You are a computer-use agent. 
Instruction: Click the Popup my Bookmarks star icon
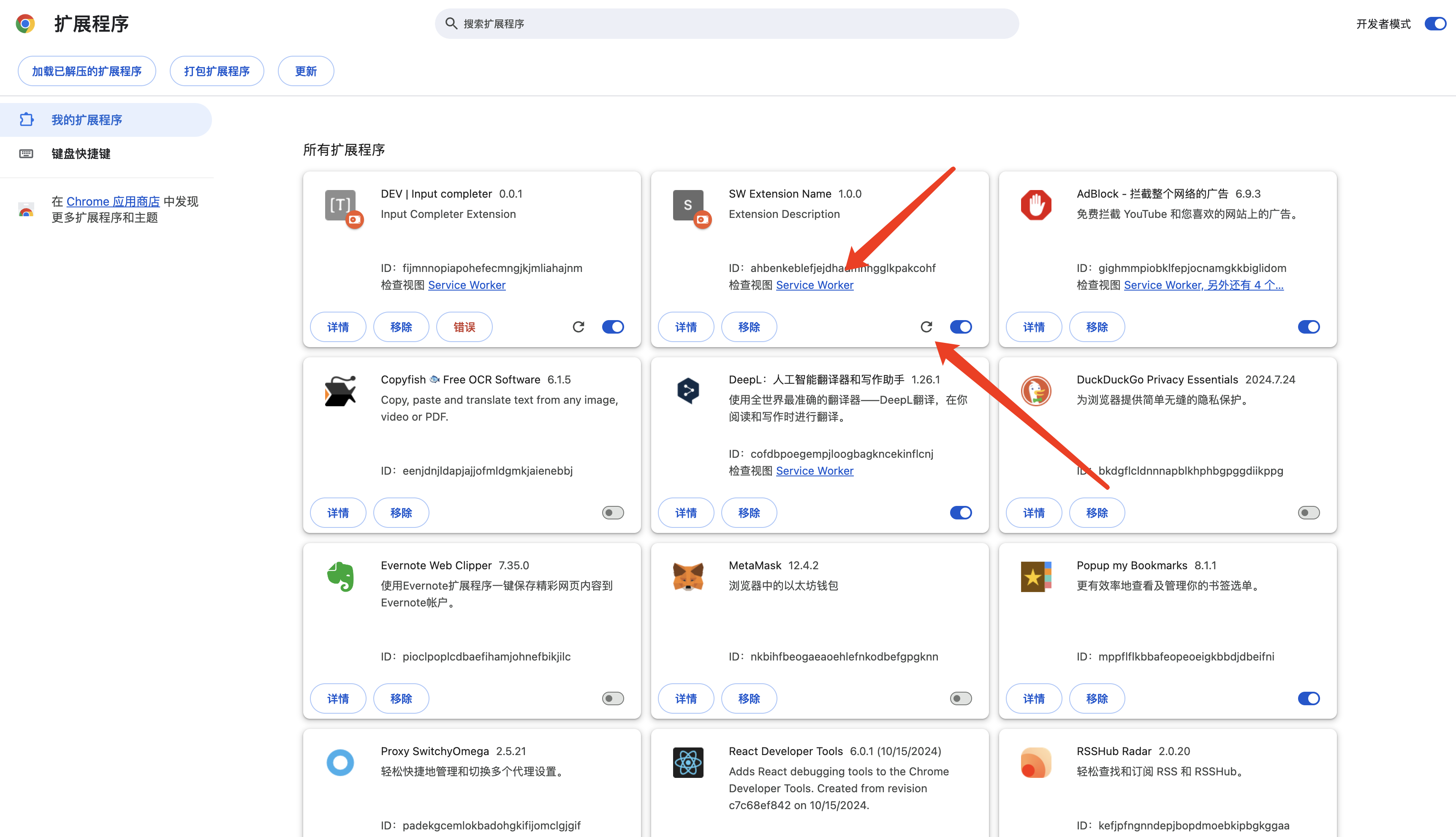(x=1036, y=576)
